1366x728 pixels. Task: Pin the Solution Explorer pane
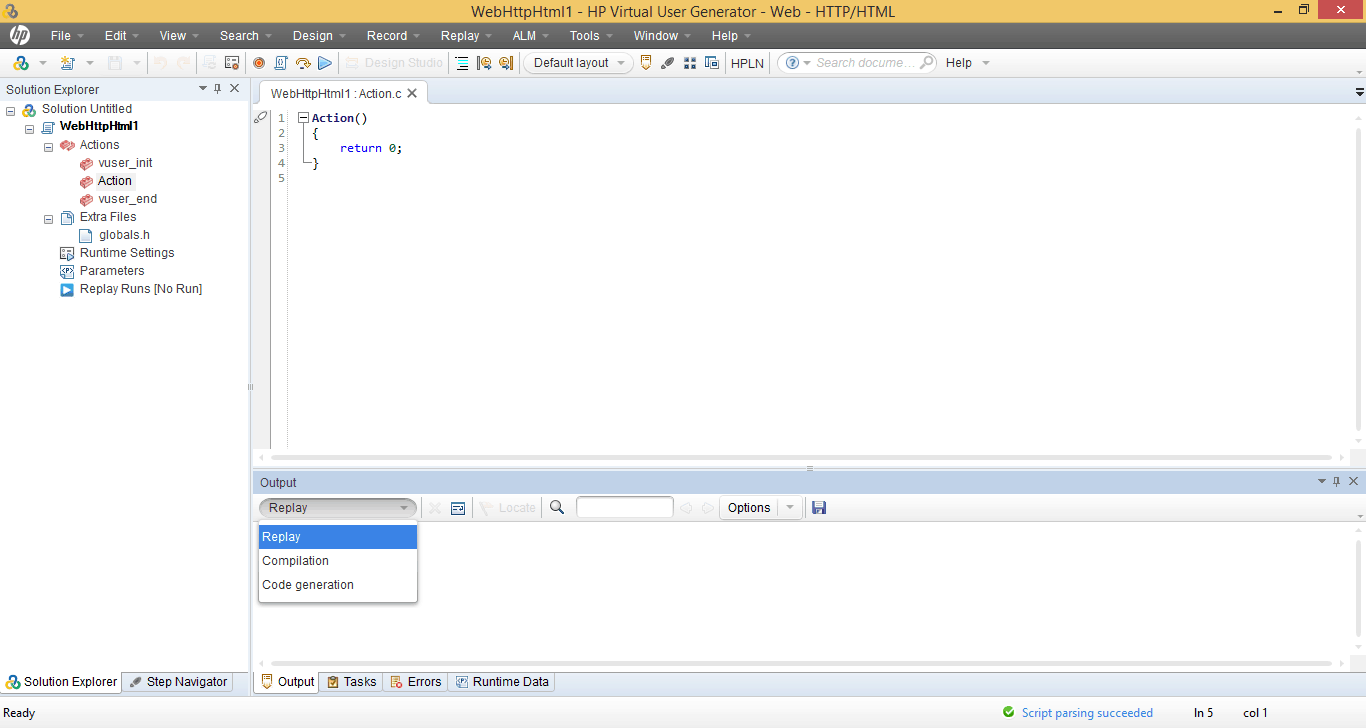pos(218,89)
